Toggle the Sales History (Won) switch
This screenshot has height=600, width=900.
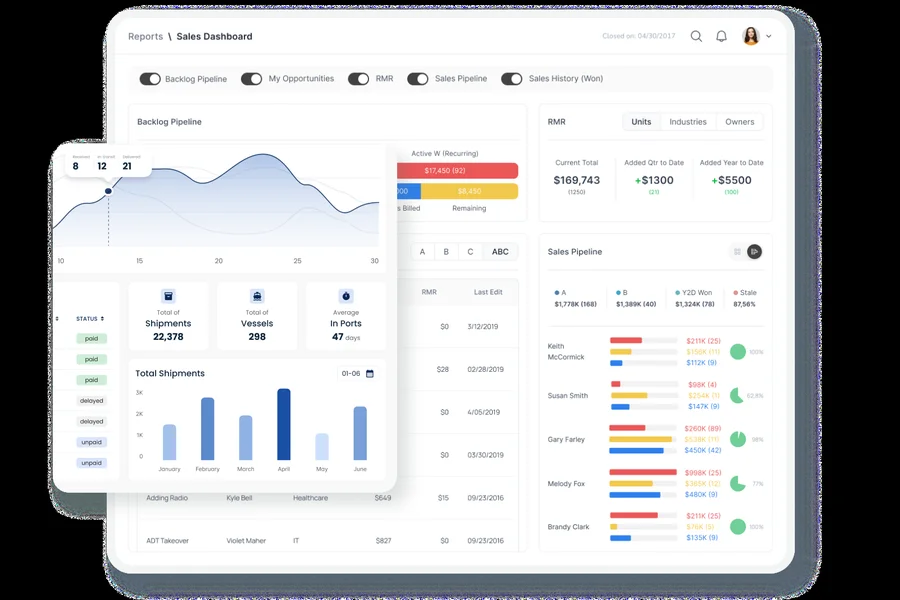tap(513, 78)
